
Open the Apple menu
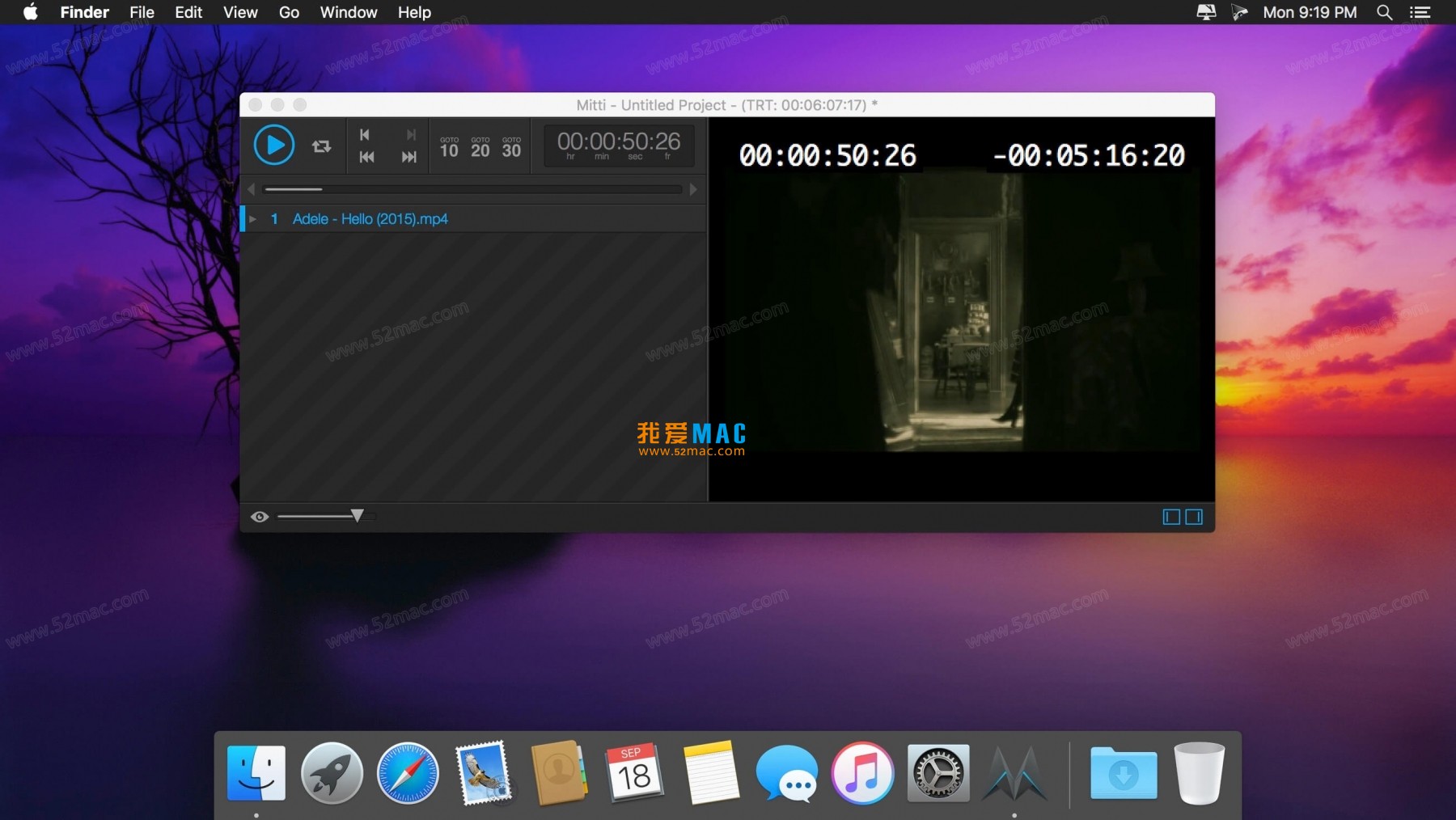click(x=30, y=12)
